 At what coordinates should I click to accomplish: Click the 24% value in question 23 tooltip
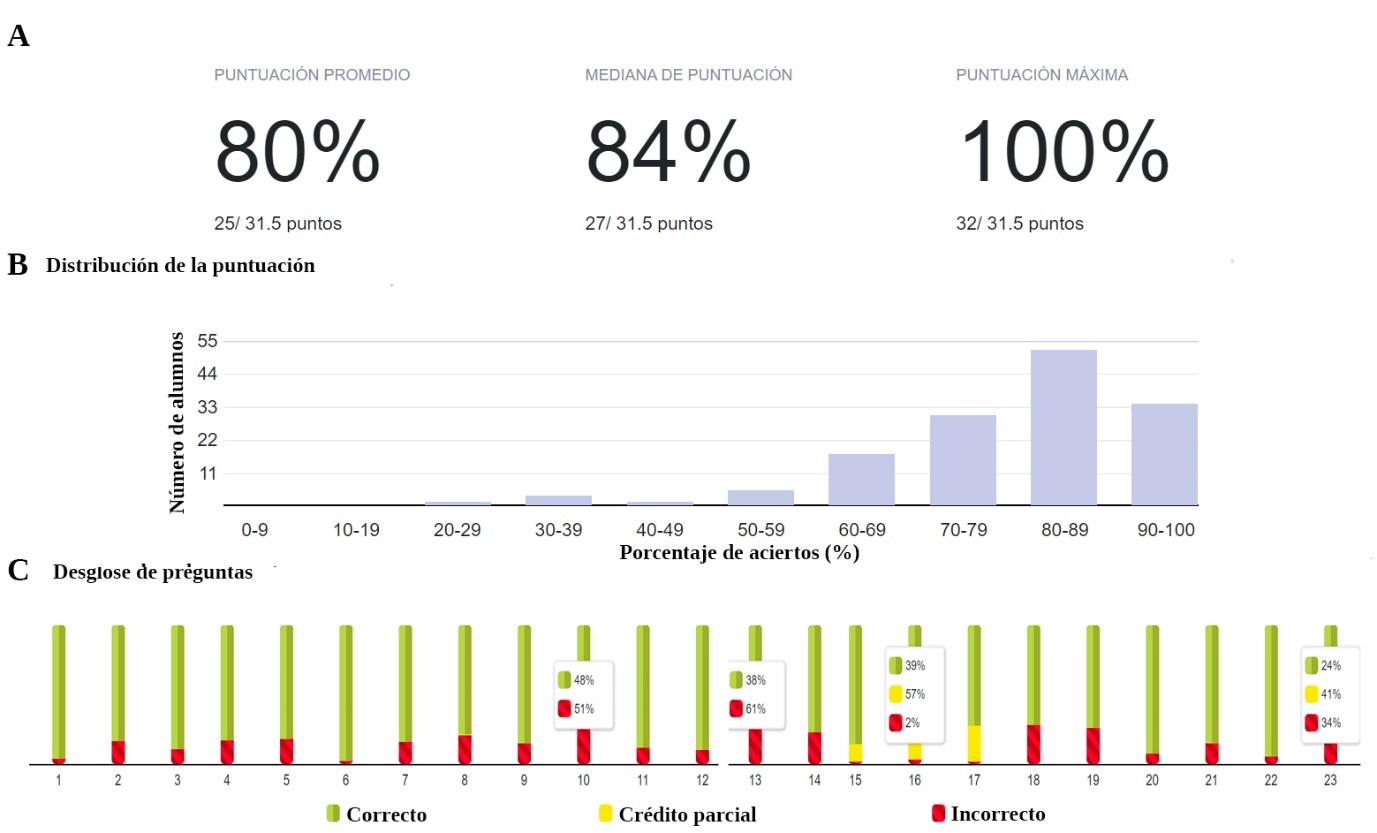click(x=1331, y=666)
